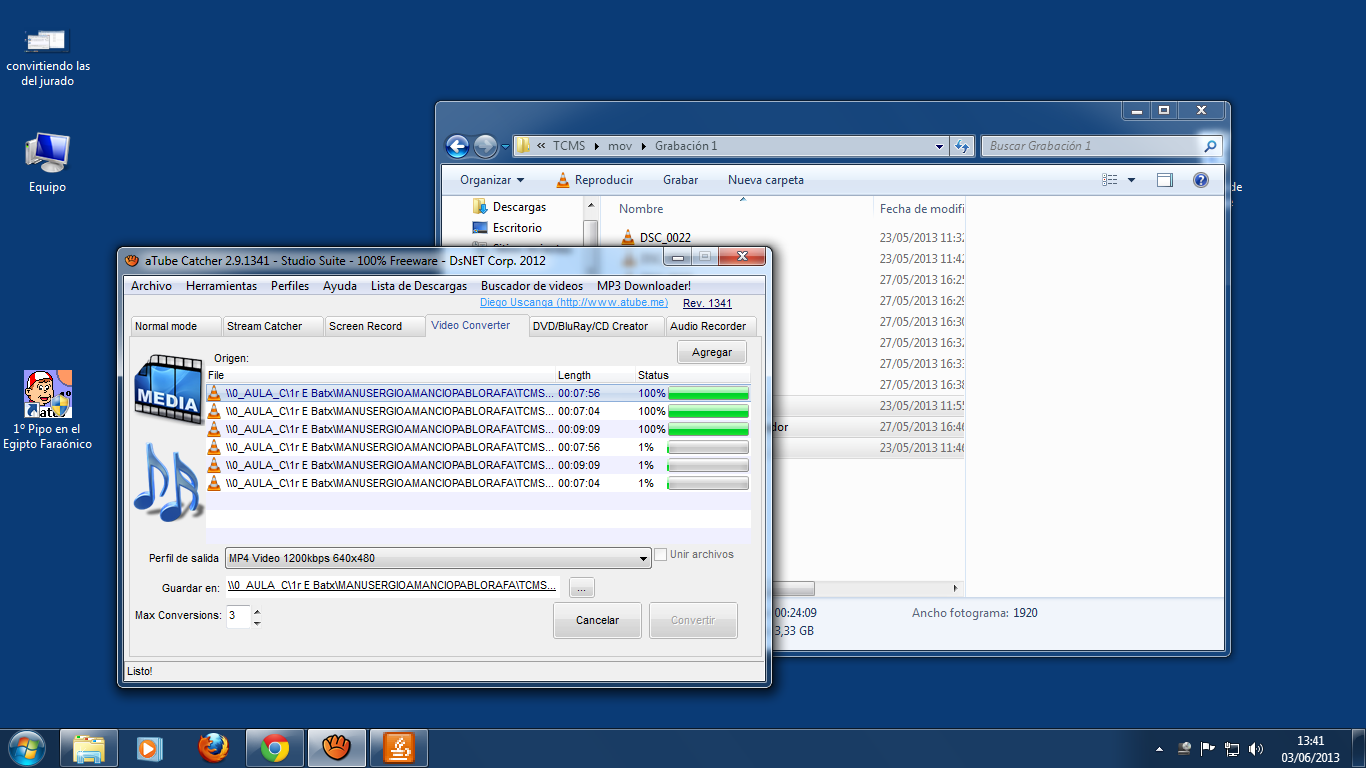
Task: Click the folder icon in Explorer address bar
Action: coord(523,146)
